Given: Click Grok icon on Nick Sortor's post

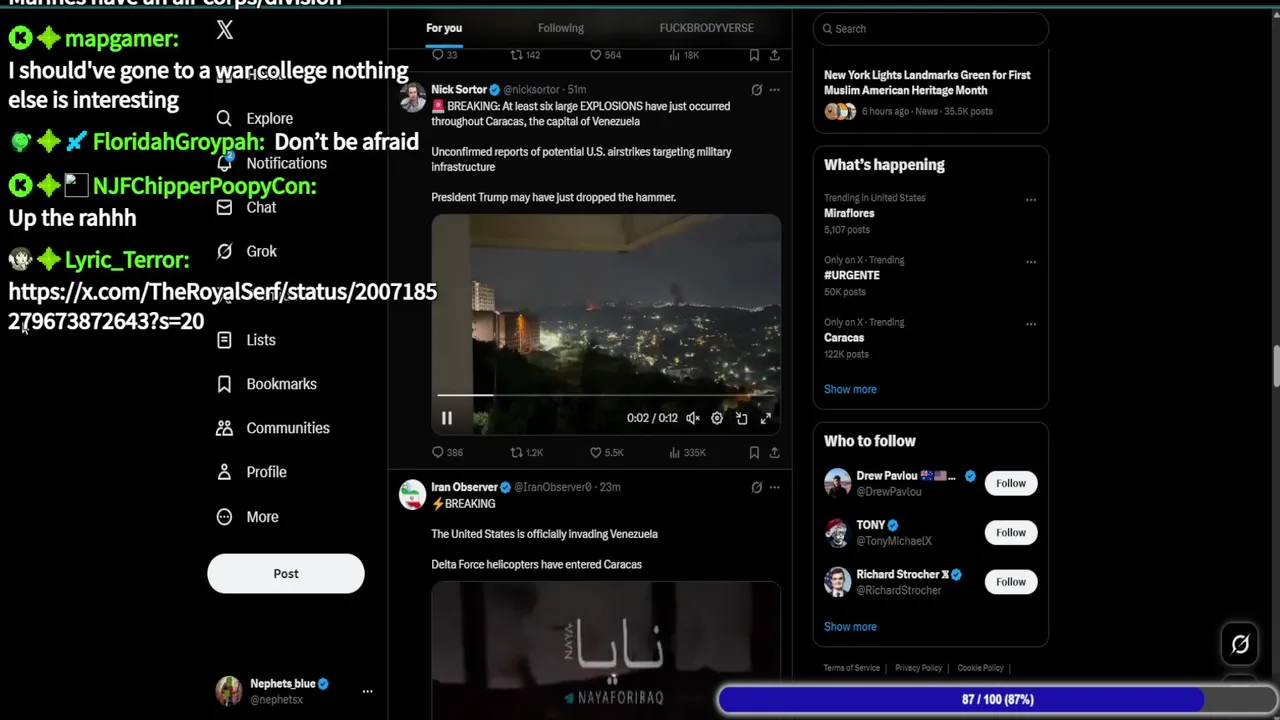Looking at the screenshot, I should (x=756, y=90).
